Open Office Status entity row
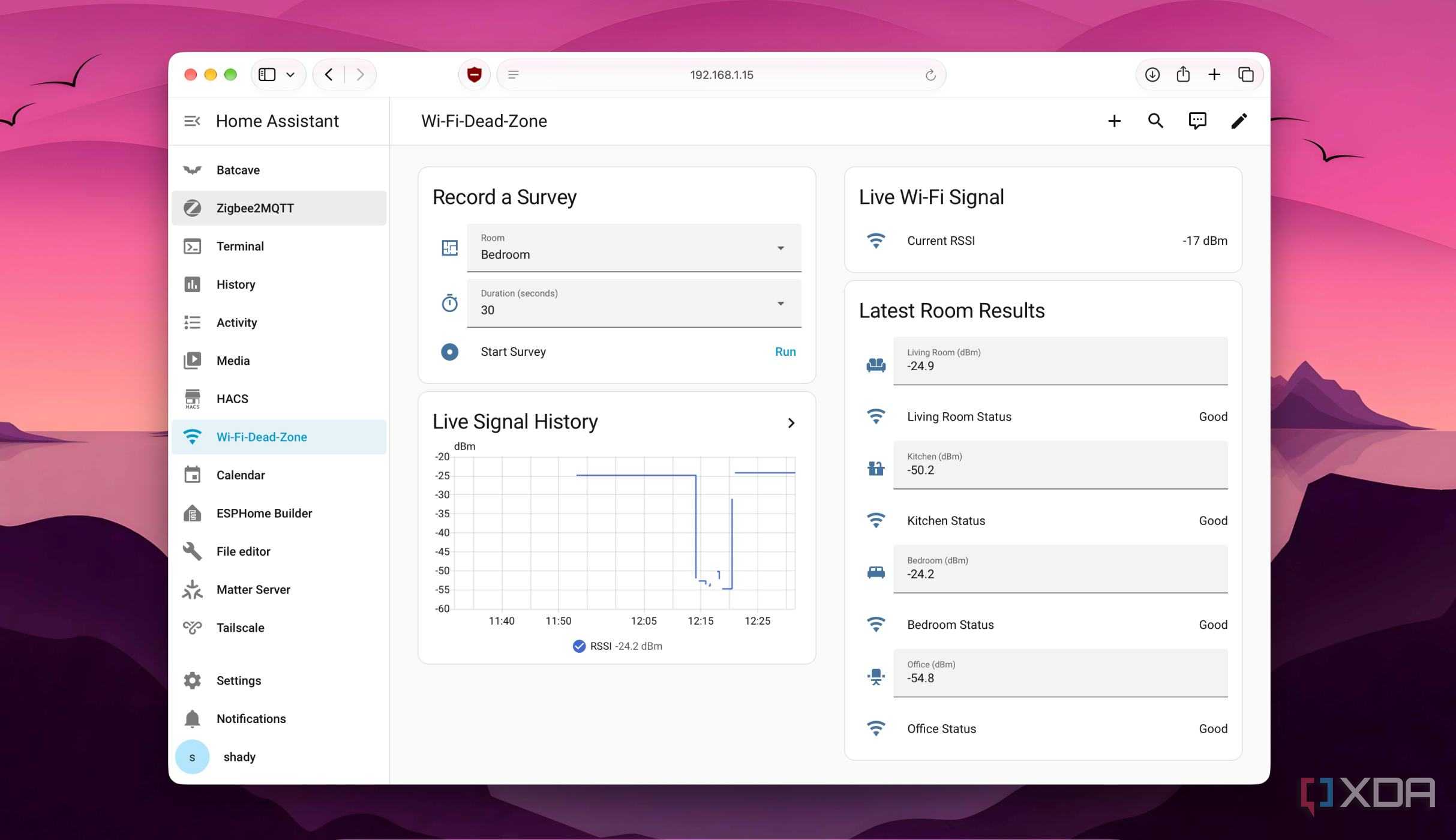The image size is (1456, 840). click(x=1043, y=729)
